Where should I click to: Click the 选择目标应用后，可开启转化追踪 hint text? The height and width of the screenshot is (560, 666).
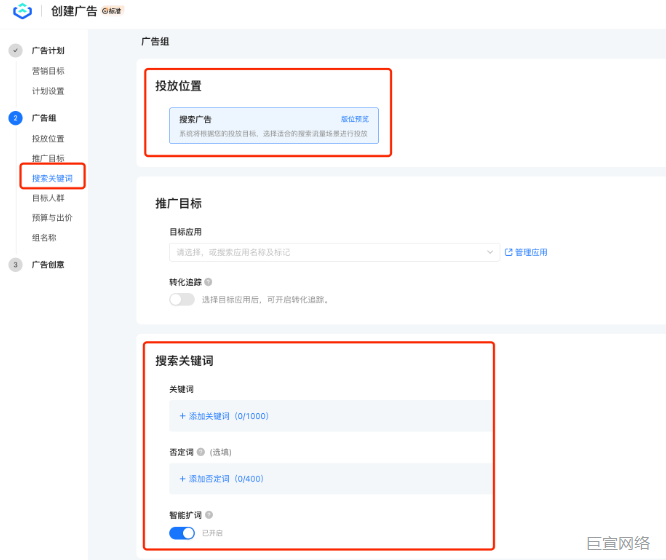point(265,300)
